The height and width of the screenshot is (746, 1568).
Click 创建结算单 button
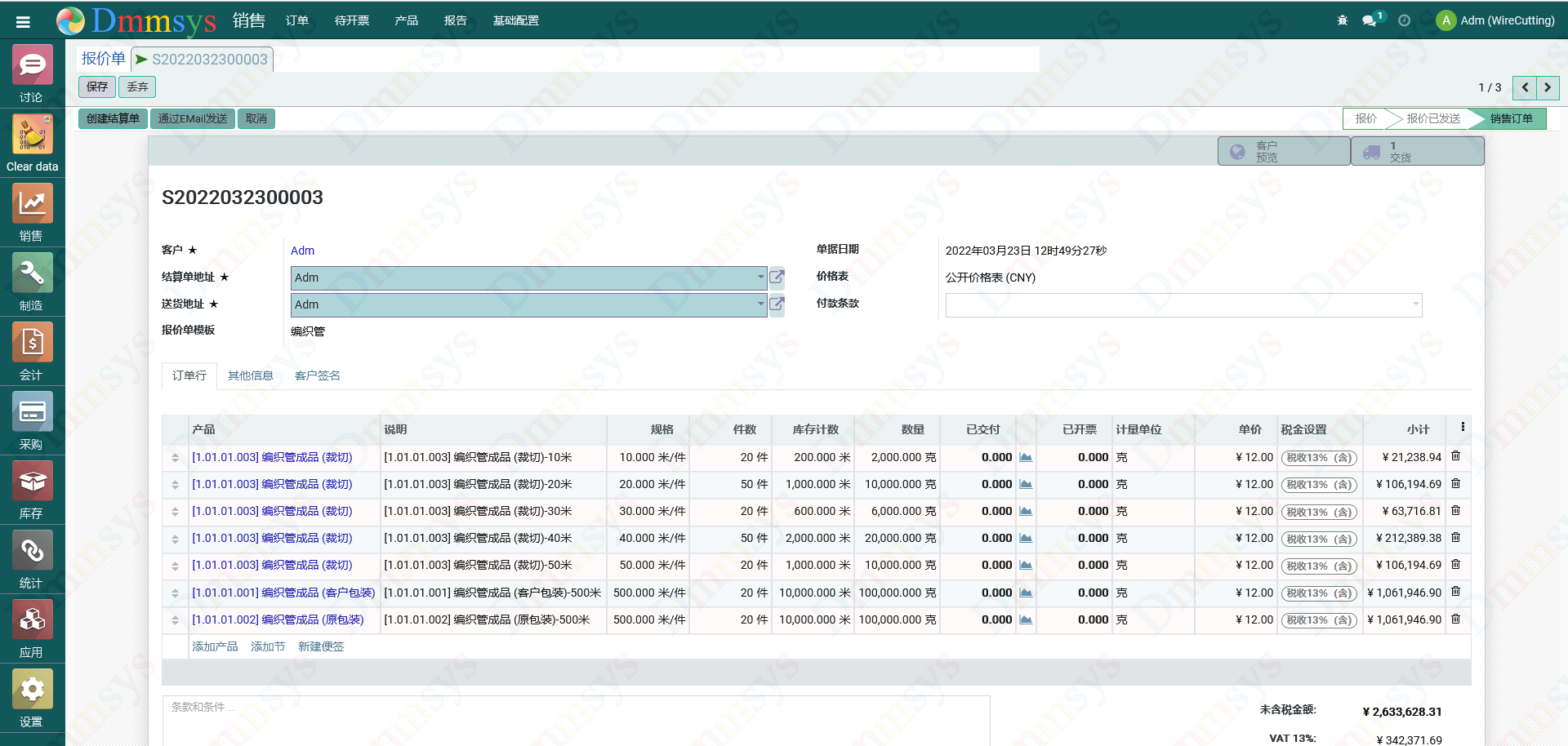[x=114, y=118]
